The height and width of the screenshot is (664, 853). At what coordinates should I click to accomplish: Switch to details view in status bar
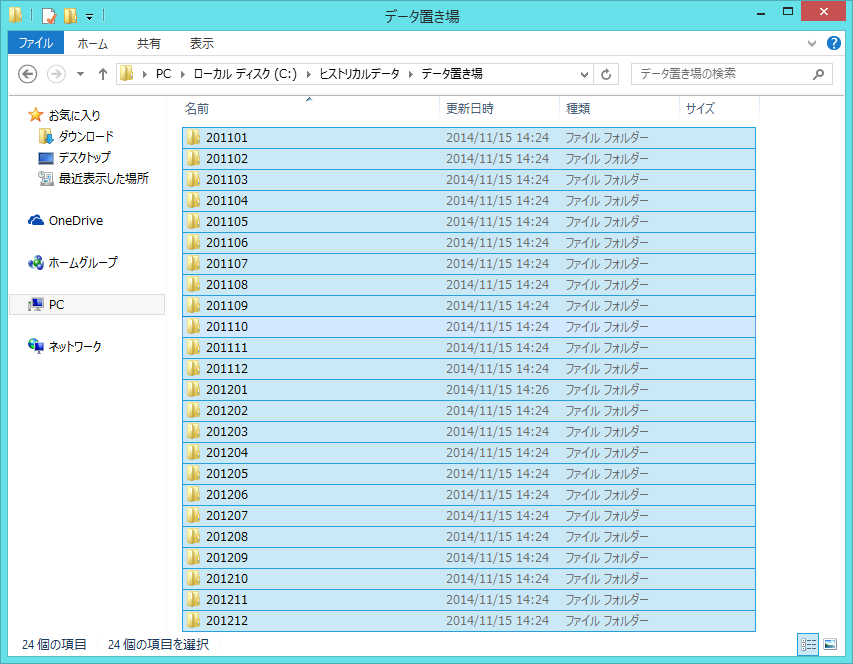click(808, 645)
